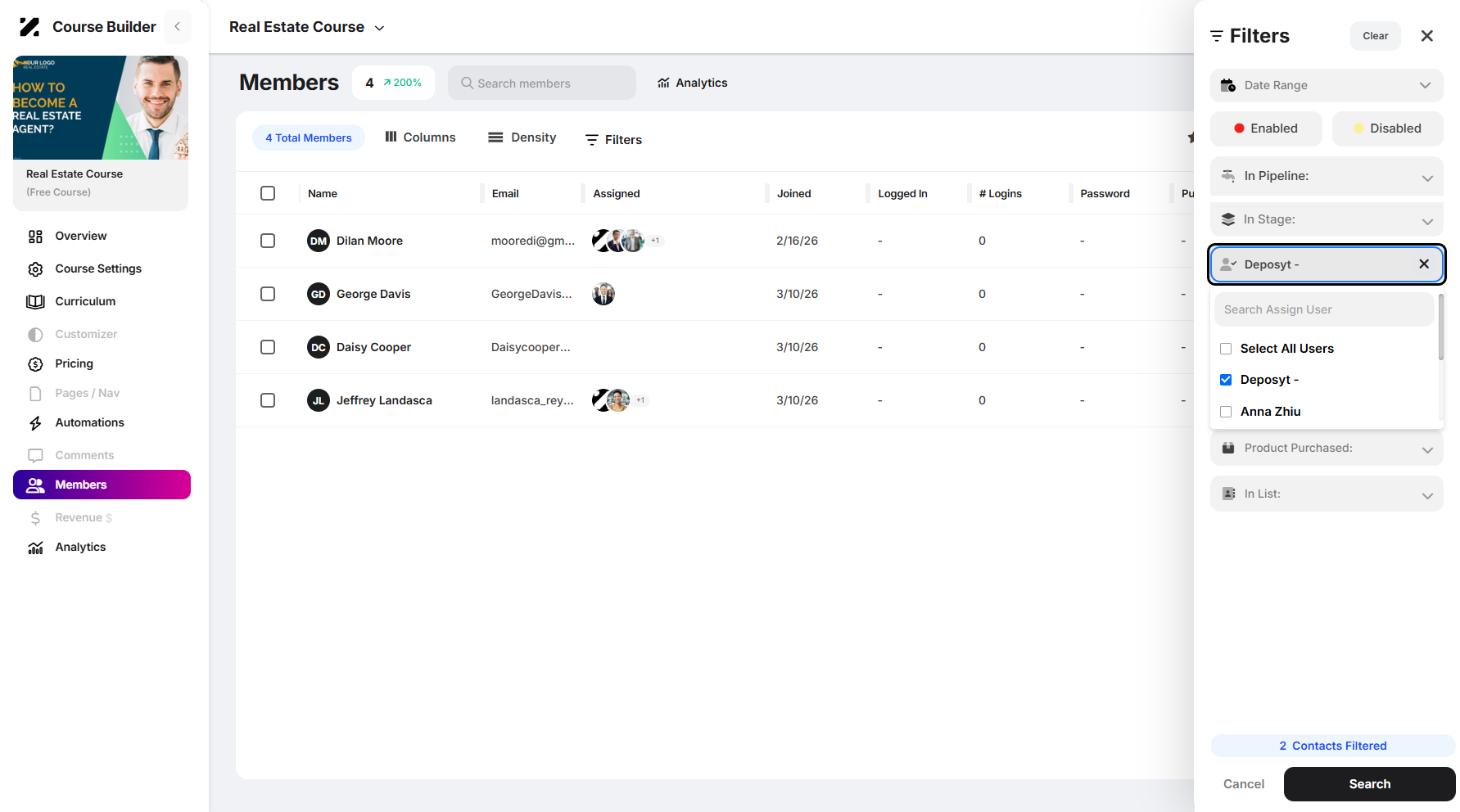The image size is (1460, 812).
Task: Click the 4 Total Members pill
Action: coord(309,138)
